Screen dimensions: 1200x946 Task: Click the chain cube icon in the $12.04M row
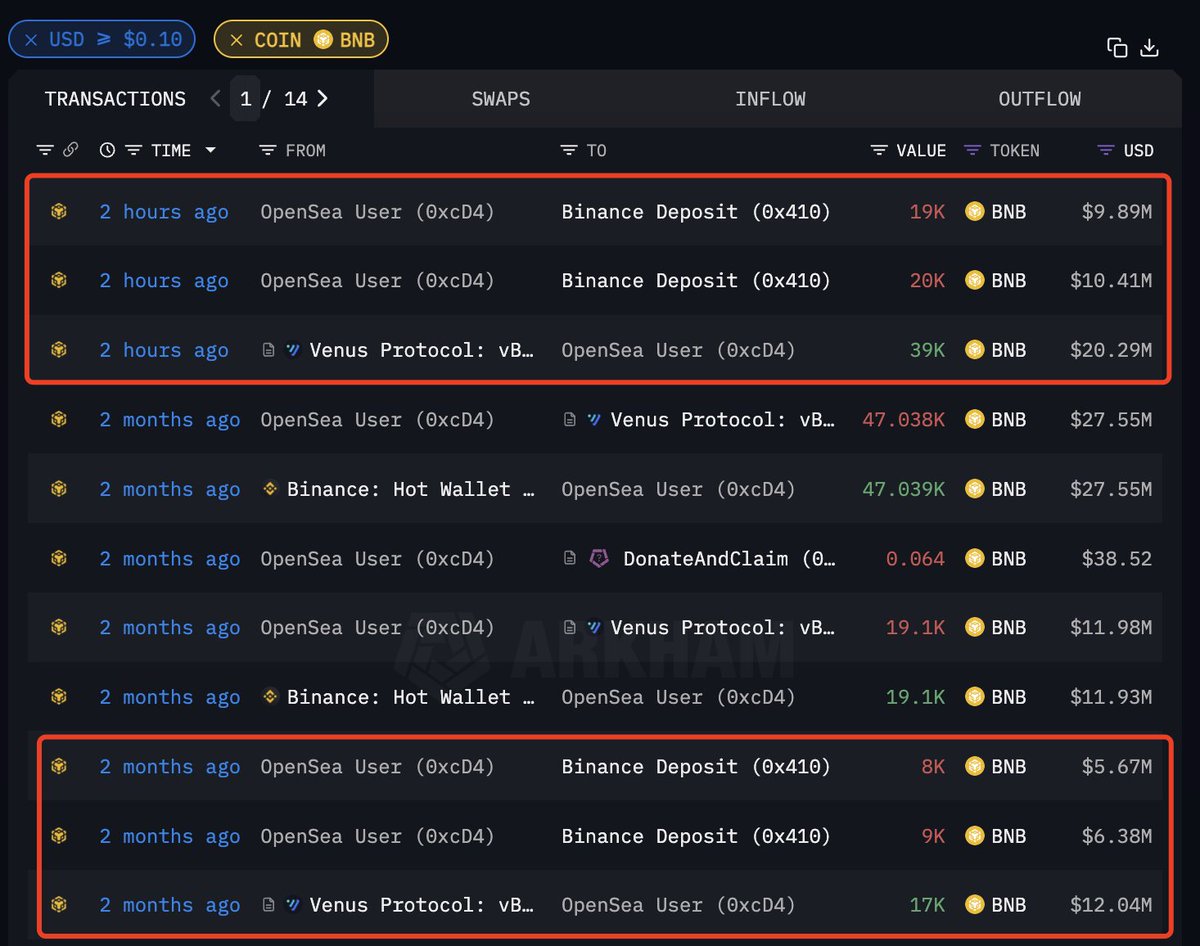click(x=59, y=904)
